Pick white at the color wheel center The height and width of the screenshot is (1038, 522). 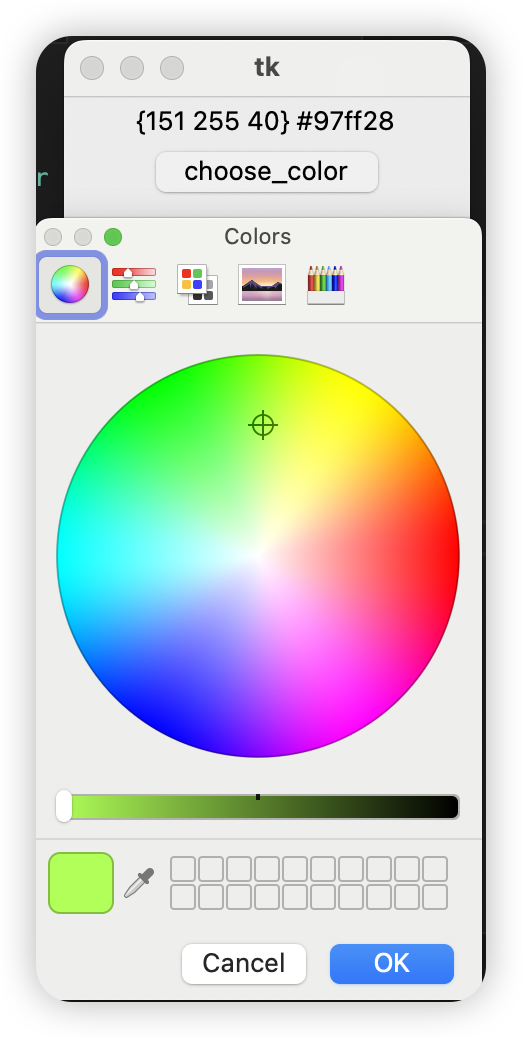[258, 556]
